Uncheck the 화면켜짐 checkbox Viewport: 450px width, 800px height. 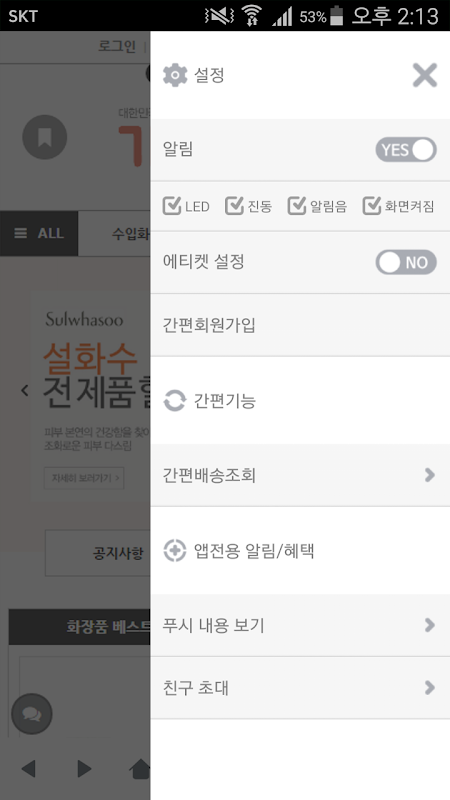coord(372,206)
